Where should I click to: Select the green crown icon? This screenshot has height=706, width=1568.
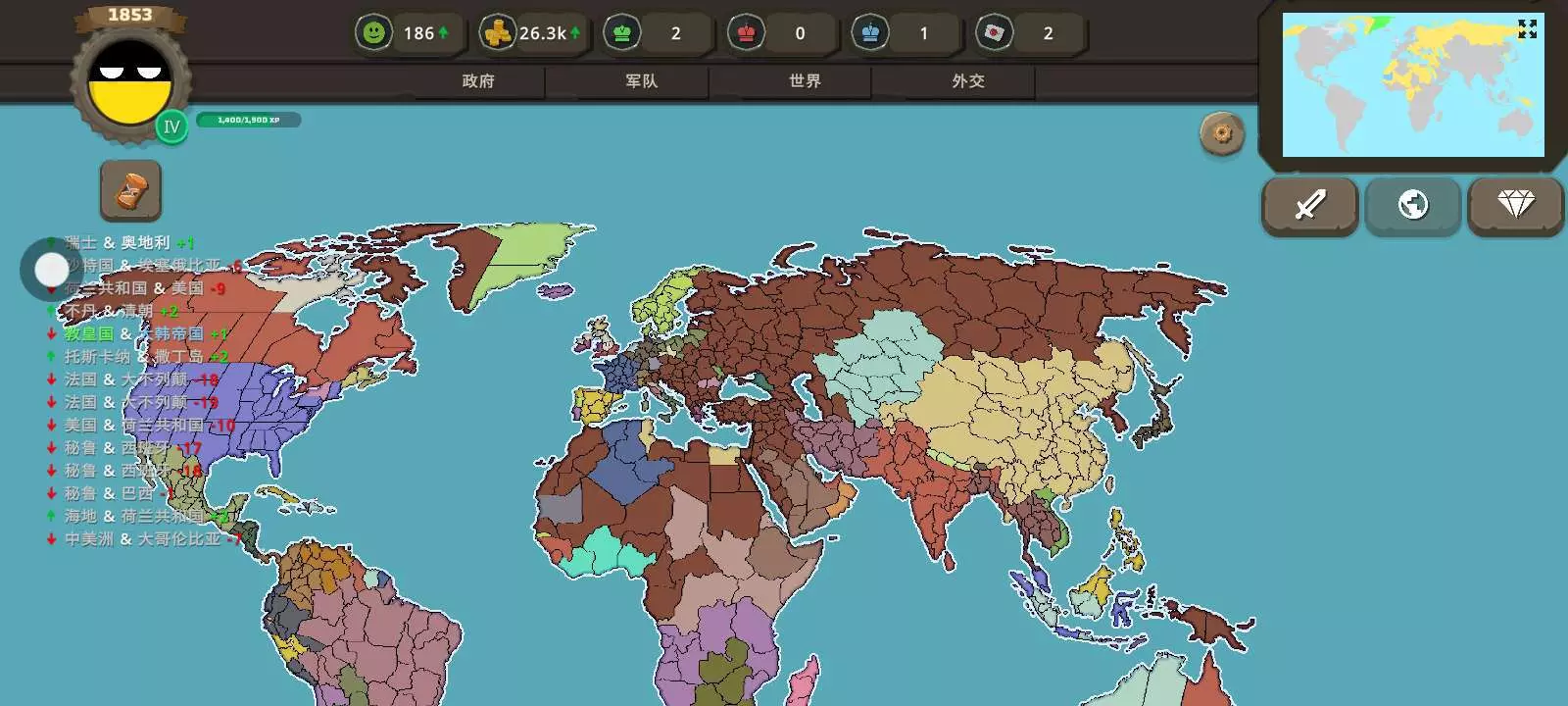coord(621,33)
